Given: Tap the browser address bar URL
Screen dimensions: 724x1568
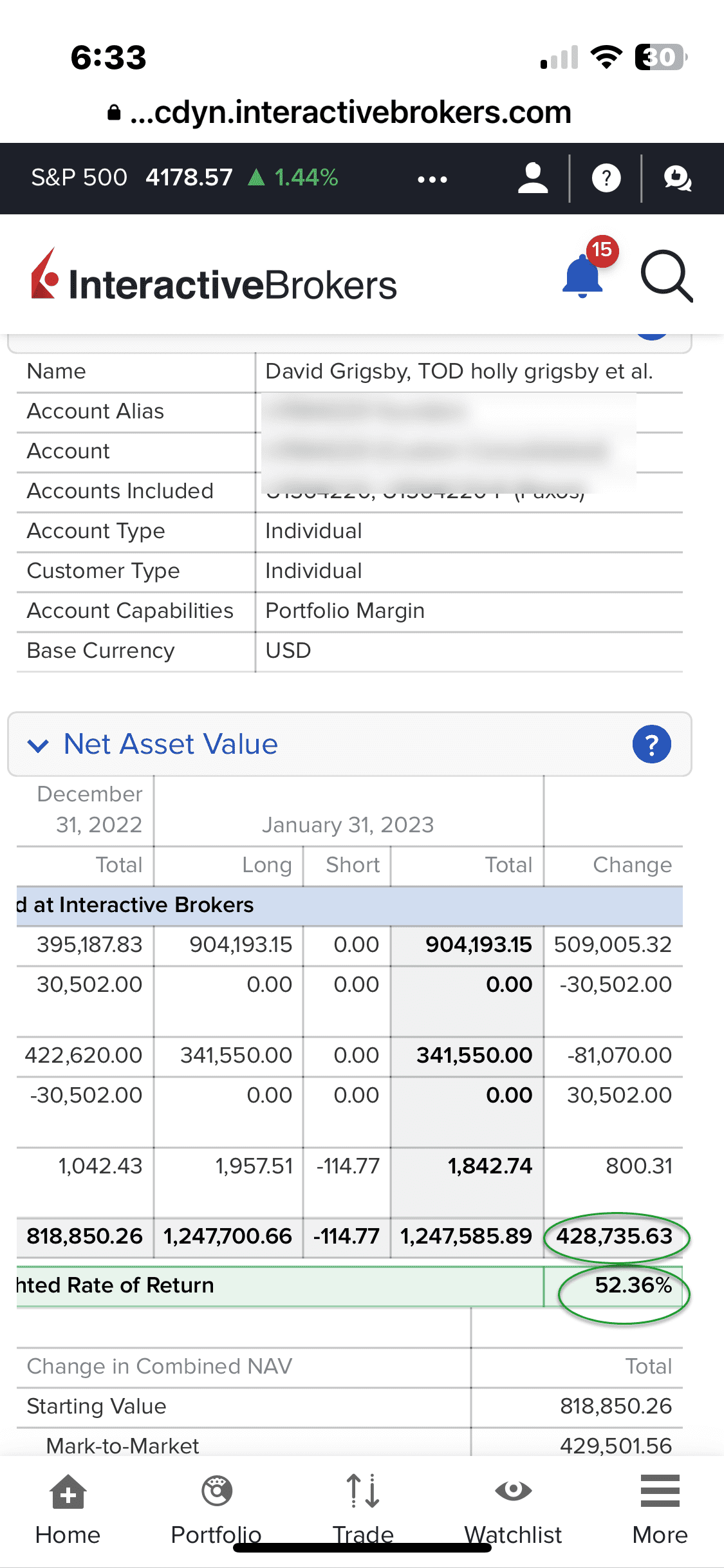Looking at the screenshot, I should point(349,113).
